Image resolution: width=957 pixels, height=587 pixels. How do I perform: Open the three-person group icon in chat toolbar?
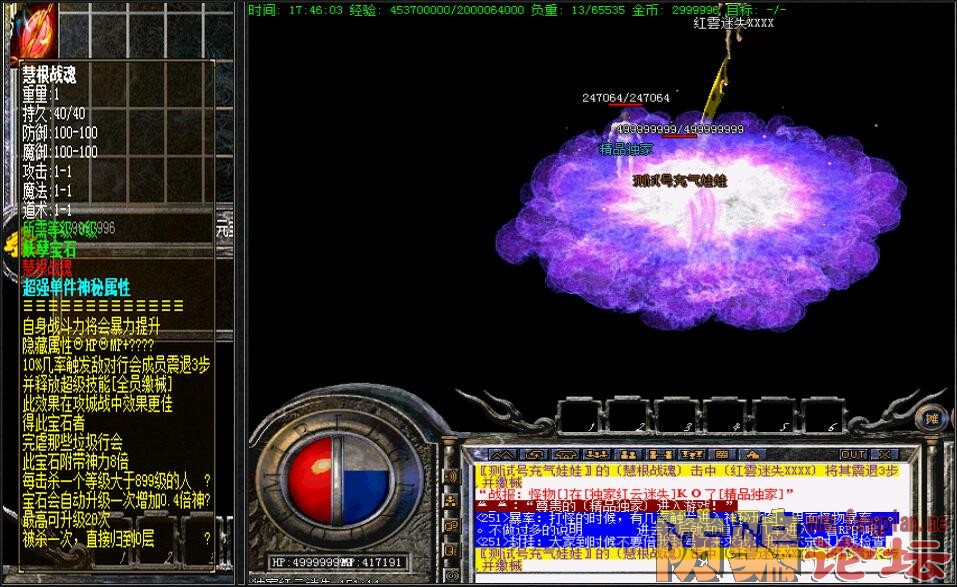pos(596,455)
